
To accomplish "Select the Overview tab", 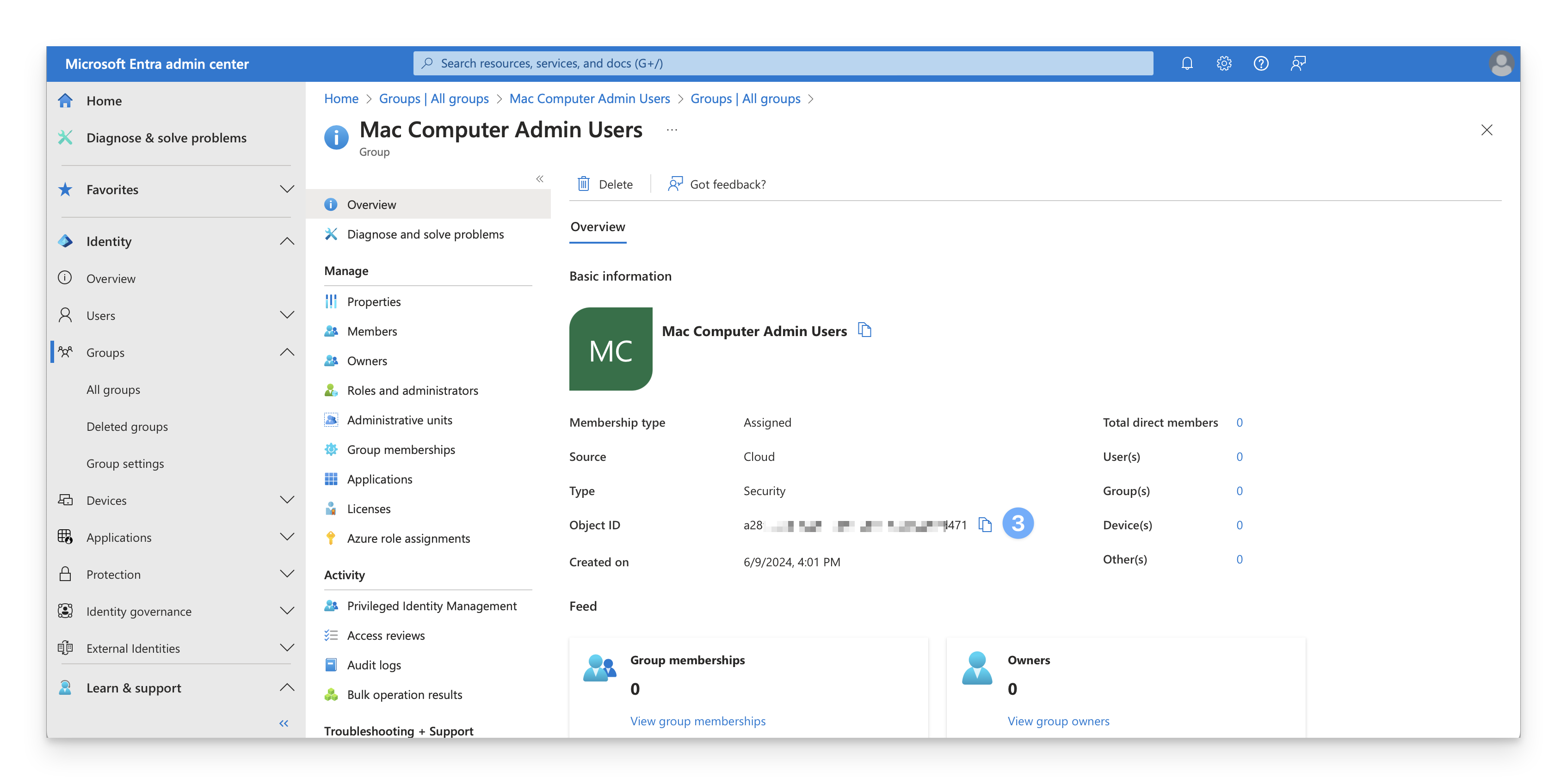I will 598,227.
